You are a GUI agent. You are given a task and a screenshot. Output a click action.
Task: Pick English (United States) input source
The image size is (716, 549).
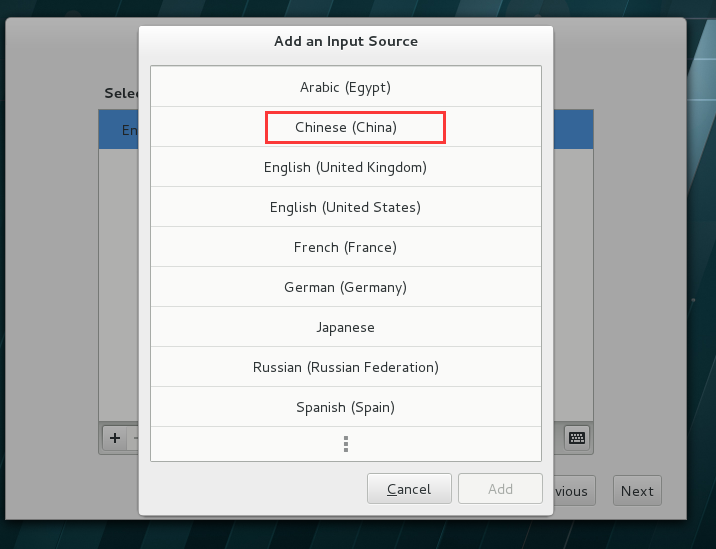click(x=346, y=207)
